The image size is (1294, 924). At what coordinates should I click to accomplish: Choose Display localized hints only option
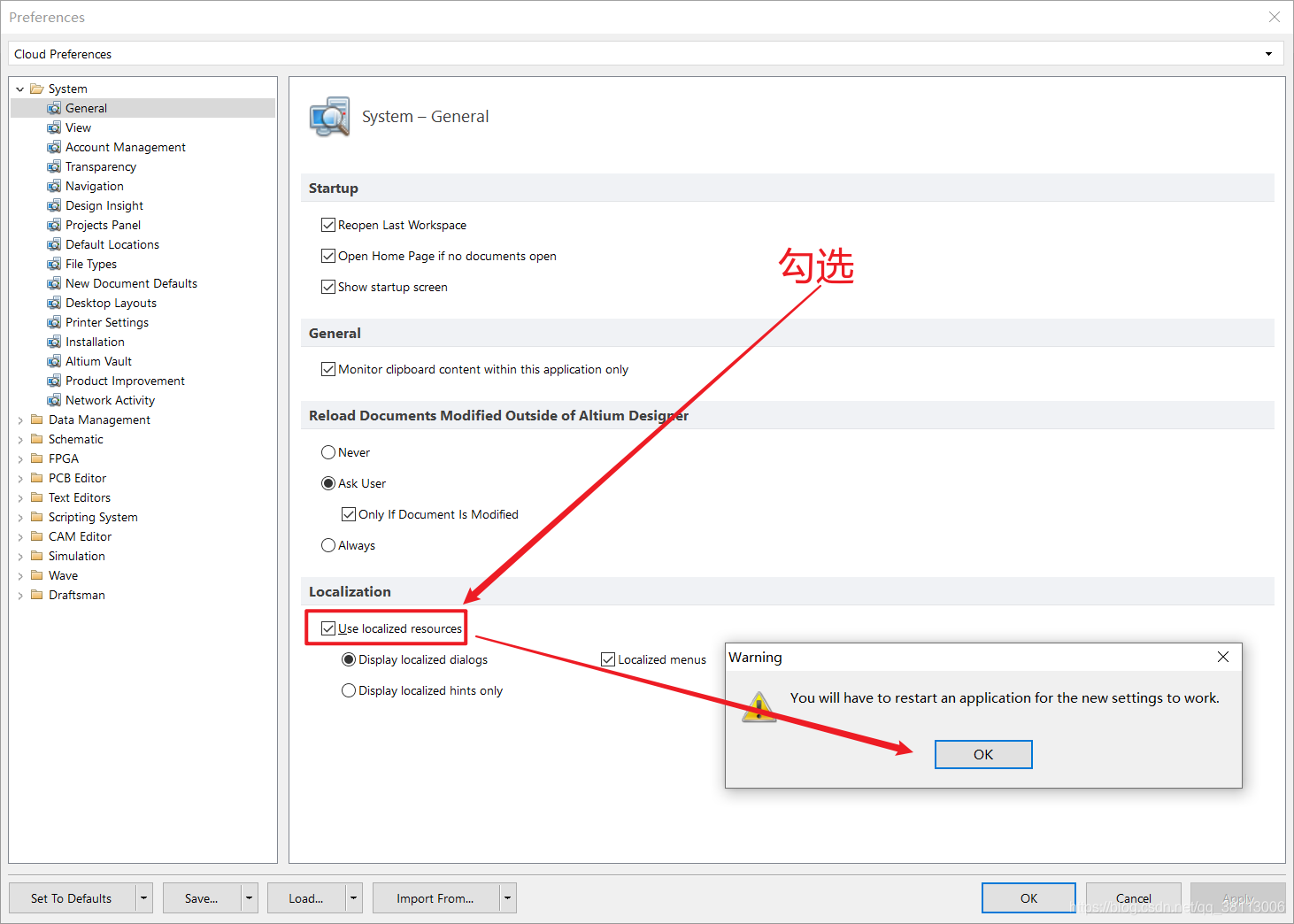point(349,690)
